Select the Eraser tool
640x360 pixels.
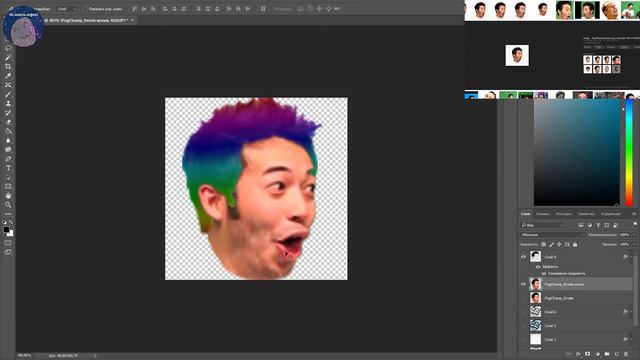pyautogui.click(x=8, y=122)
